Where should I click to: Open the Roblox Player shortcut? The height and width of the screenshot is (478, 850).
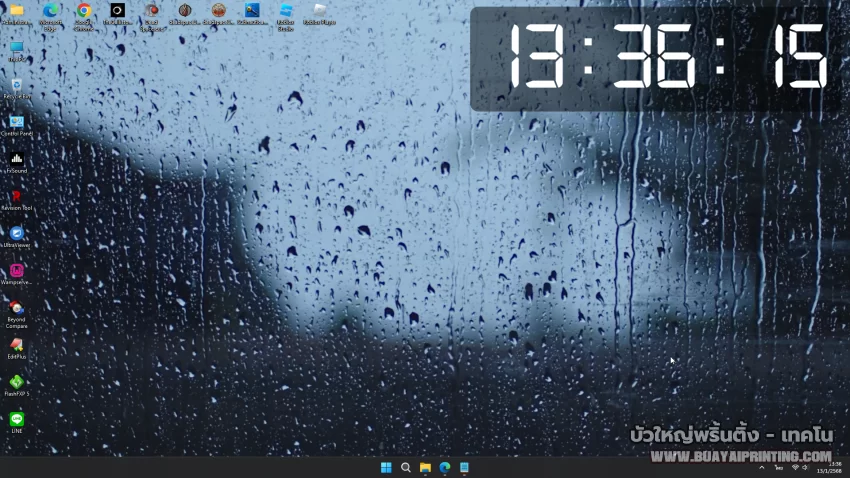[x=320, y=12]
